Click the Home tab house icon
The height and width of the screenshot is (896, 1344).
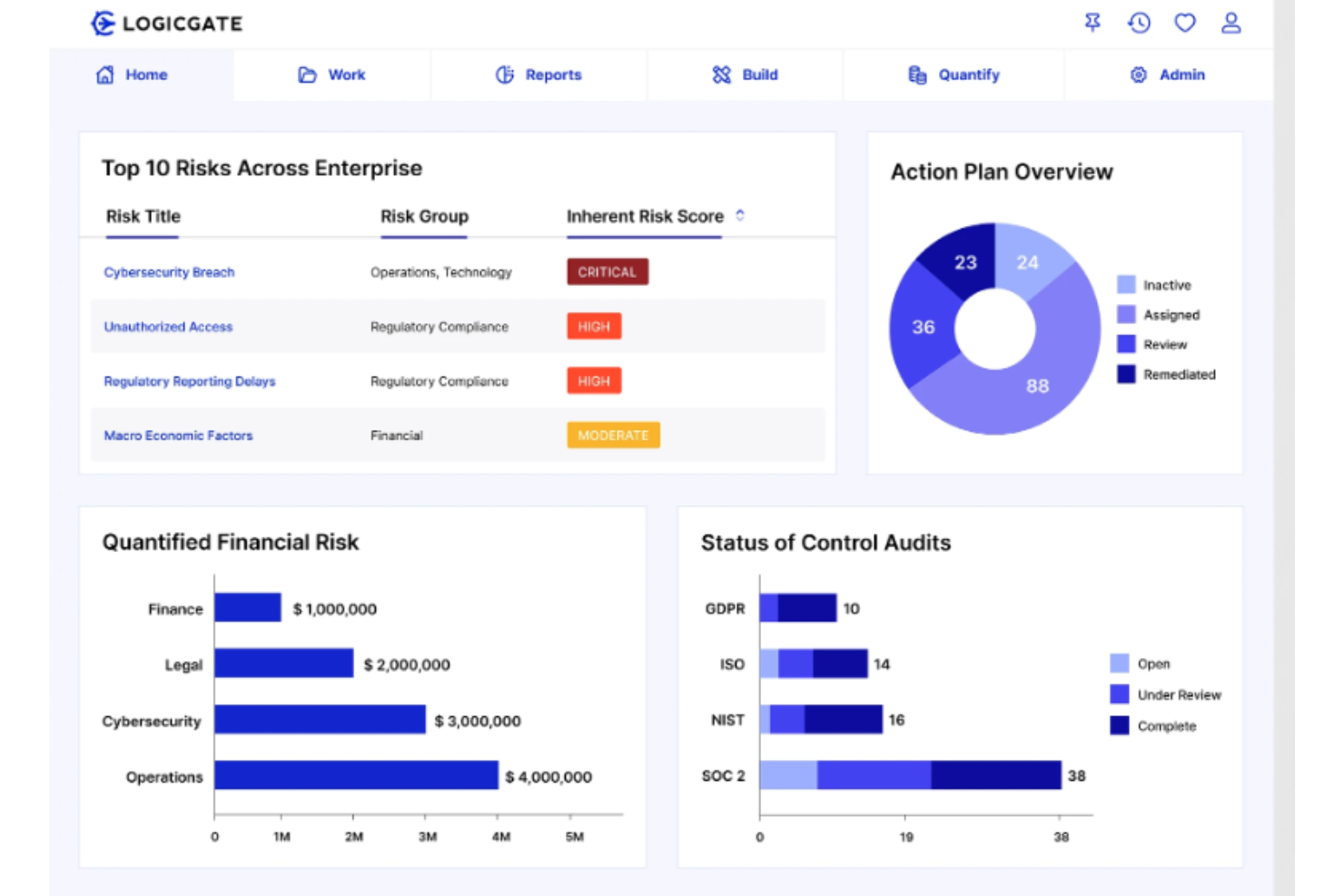click(x=104, y=75)
